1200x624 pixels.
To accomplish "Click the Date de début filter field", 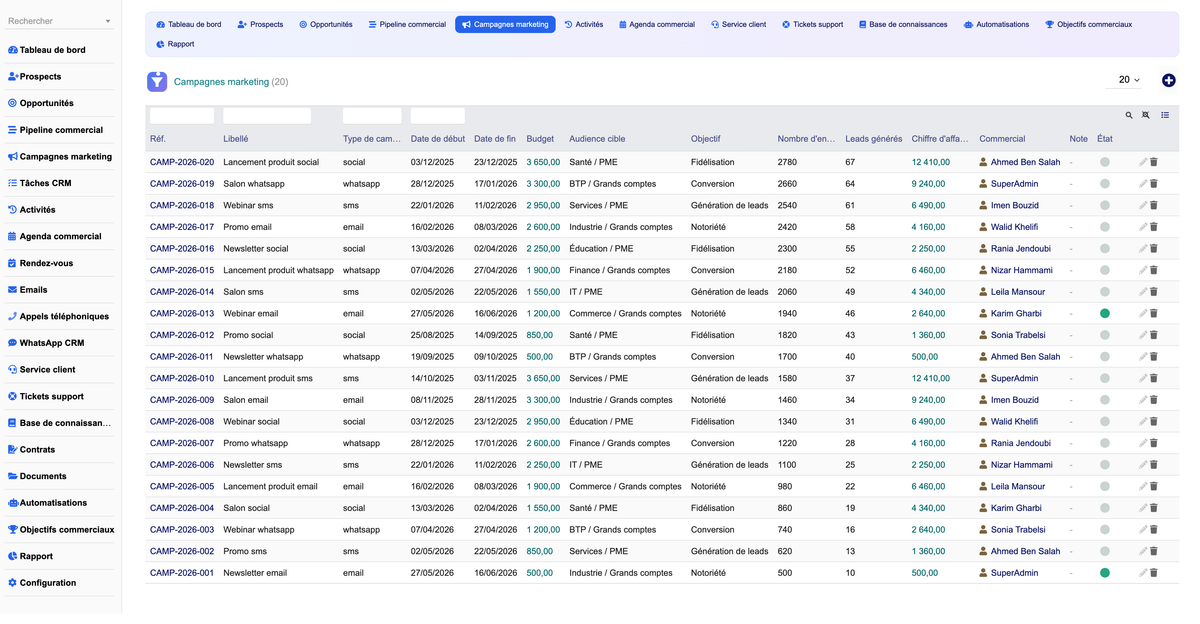I will coord(438,116).
